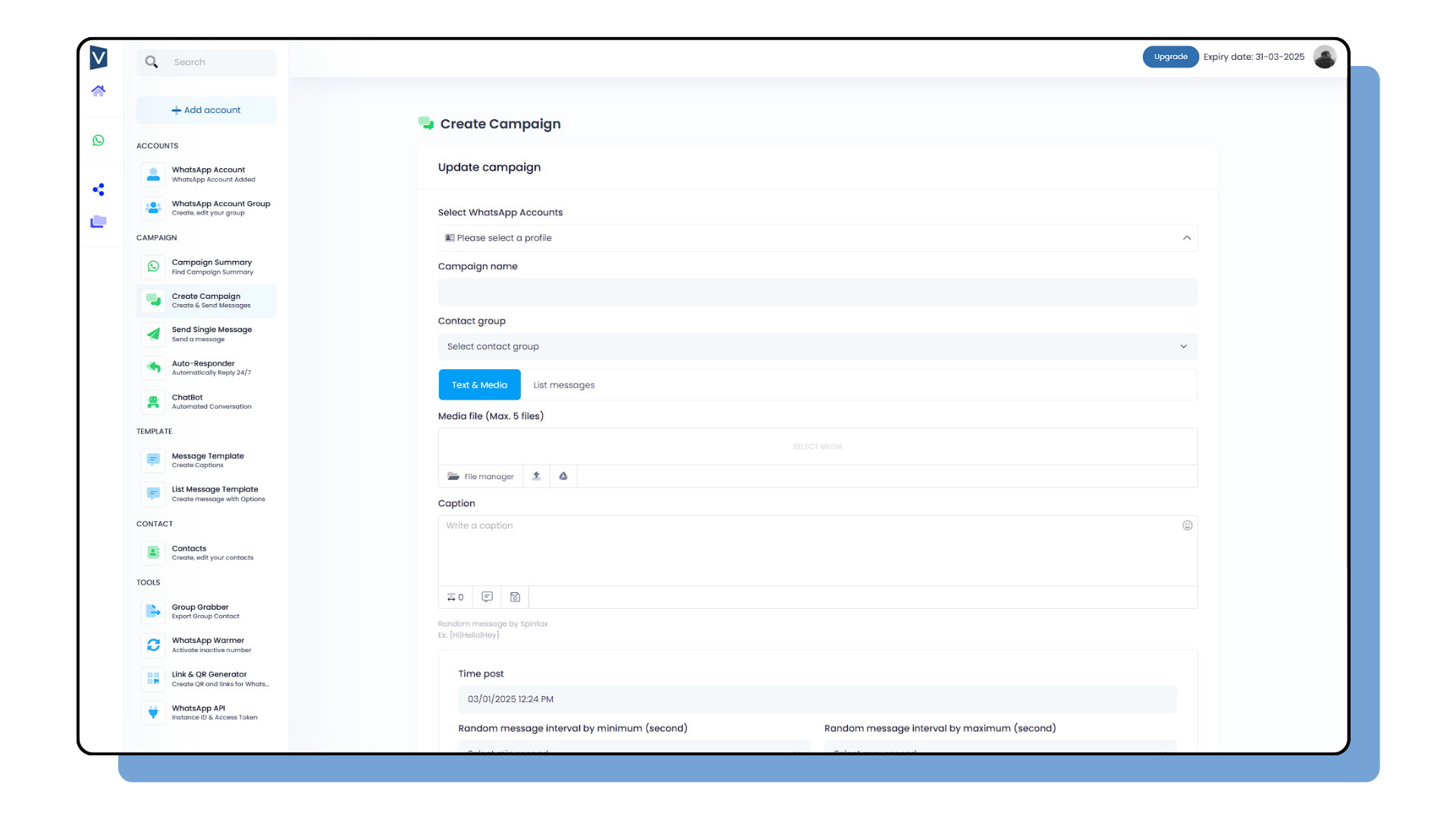This screenshot has height=819, width=1456.
Task: Click the upload icon in media section
Action: pyautogui.click(x=537, y=476)
